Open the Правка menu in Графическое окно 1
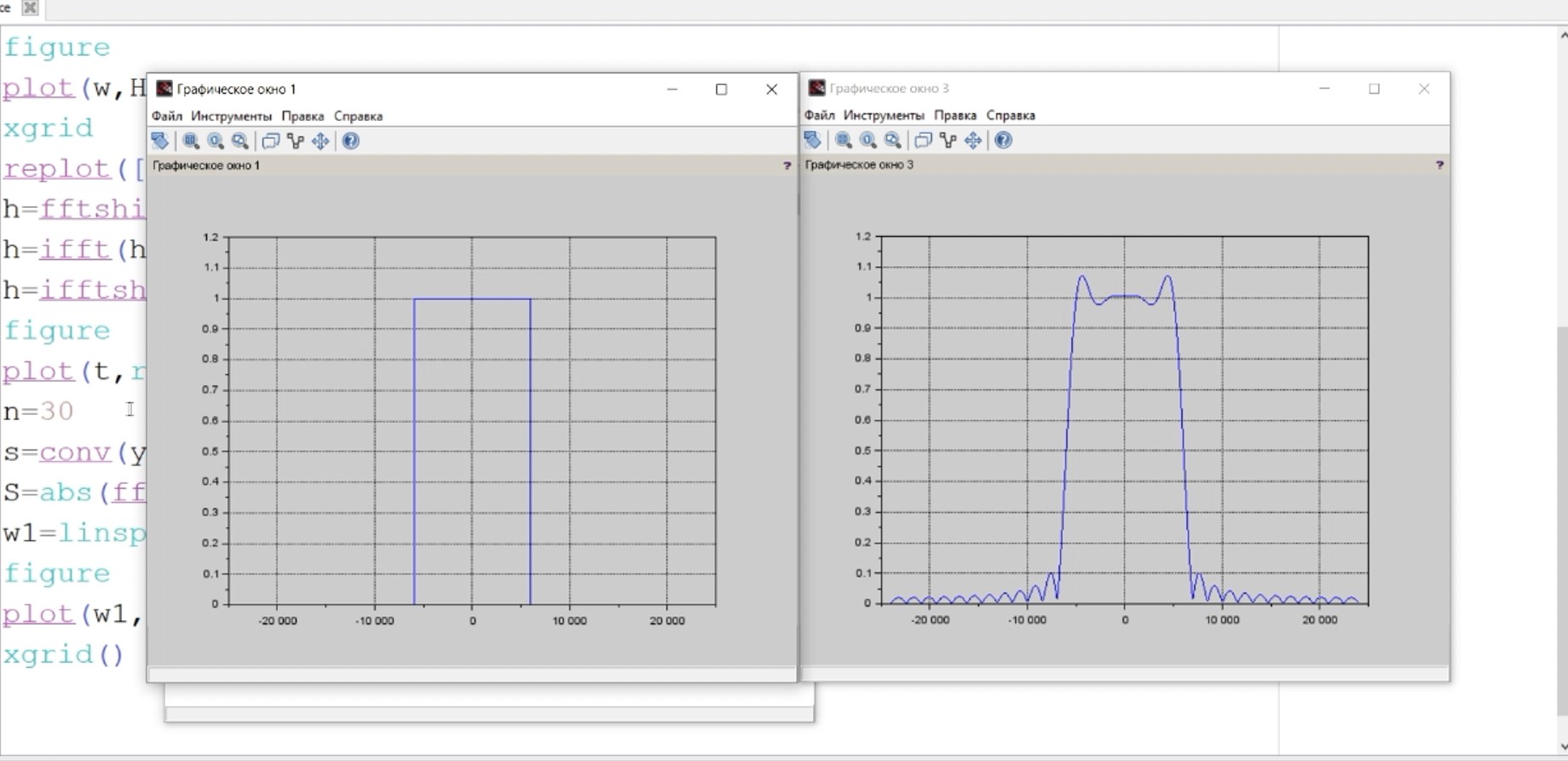The width and height of the screenshot is (1568, 761). pos(303,116)
